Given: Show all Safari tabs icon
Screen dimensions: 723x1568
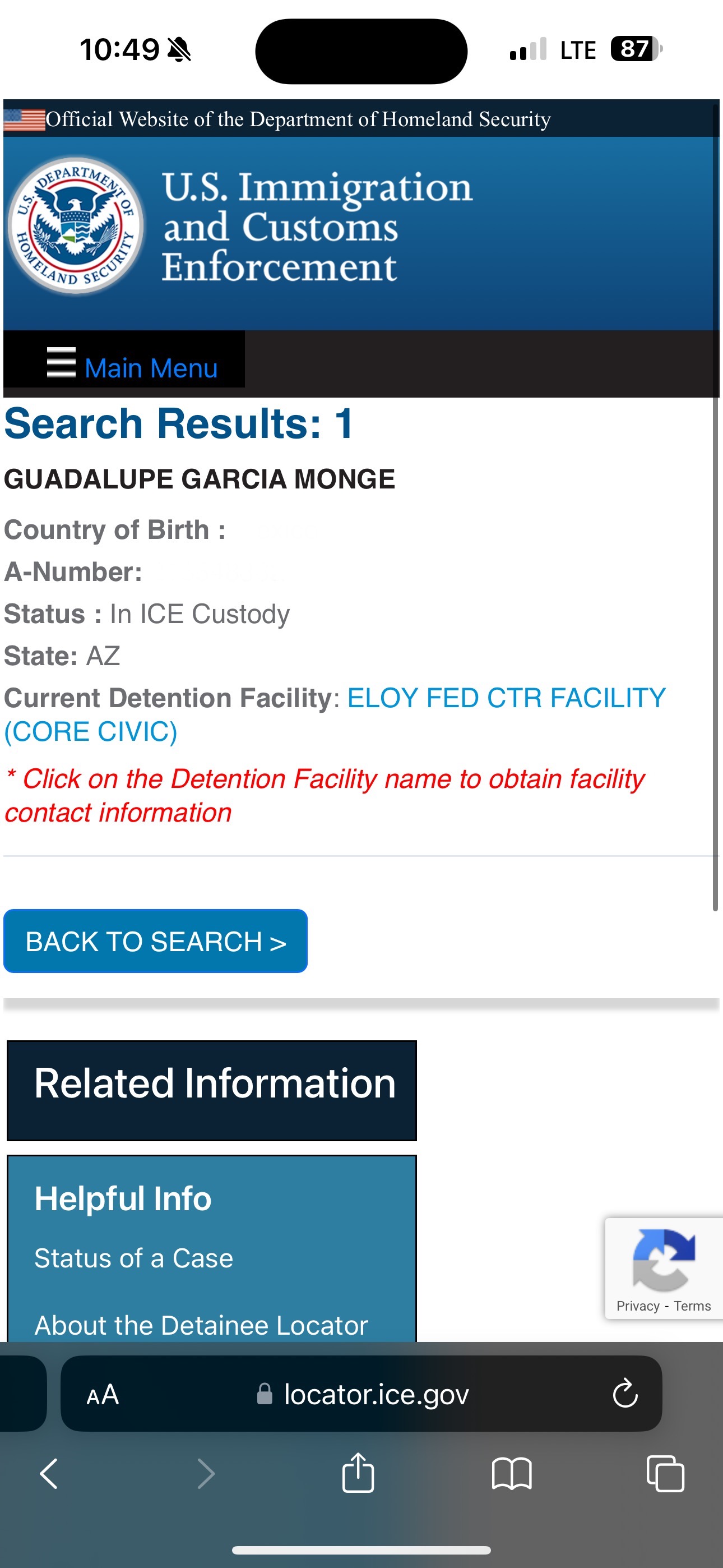Looking at the screenshot, I should [665, 1474].
